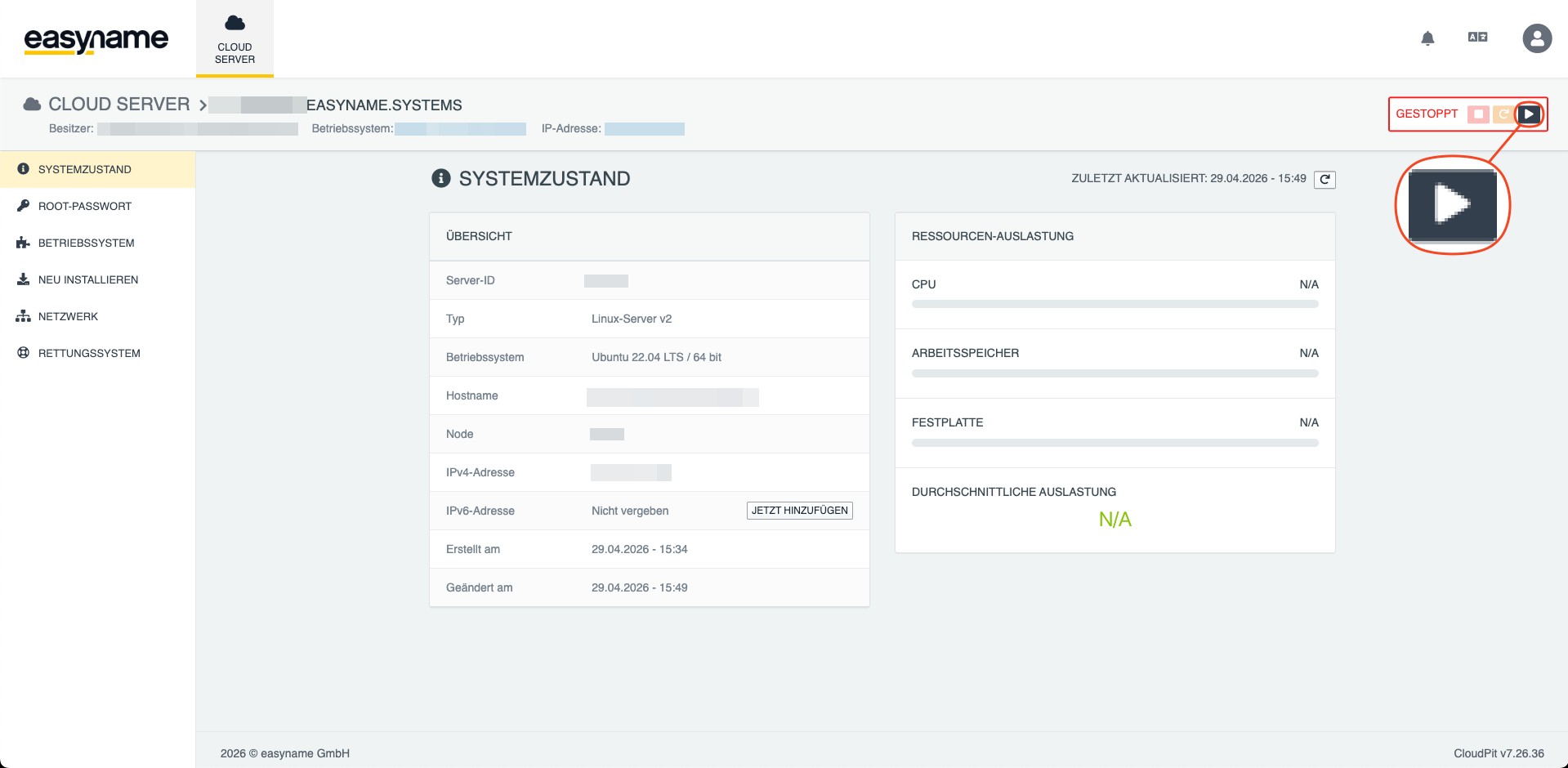The height and width of the screenshot is (768, 1568).
Task: Click the CLOUD SERVER breadcrumb link
Action: [x=119, y=105]
